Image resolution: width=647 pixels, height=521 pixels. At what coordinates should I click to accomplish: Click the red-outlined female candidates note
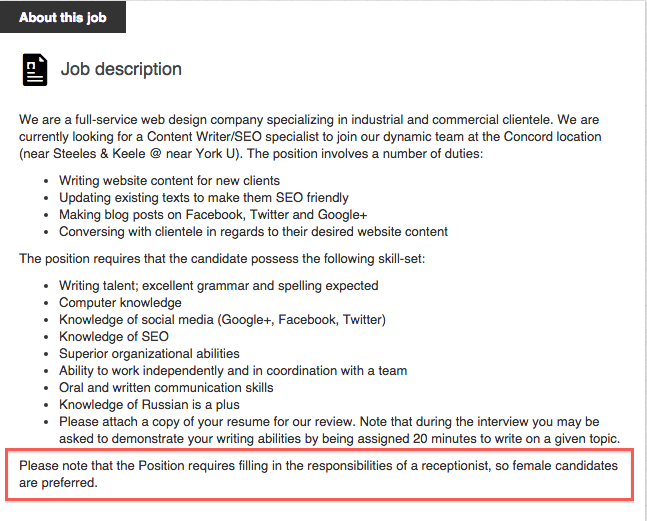(319, 474)
